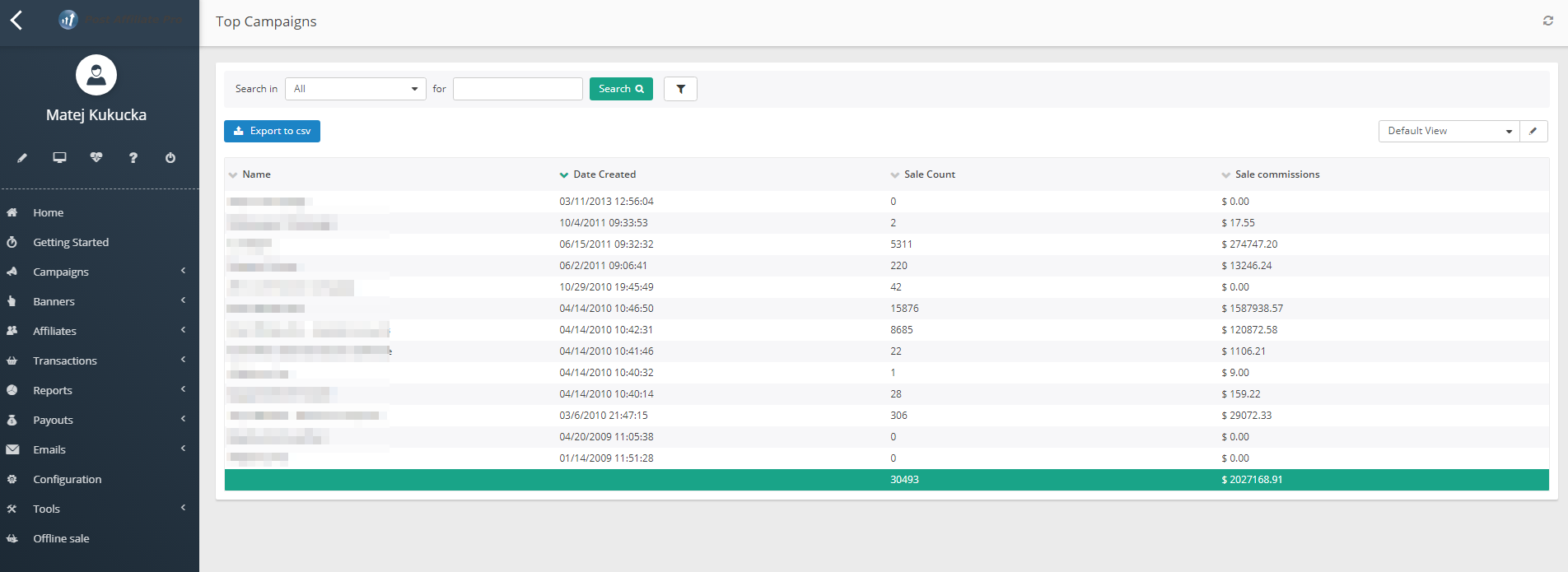The image size is (1568, 572).
Task: Open the 'Search in' All dropdown
Action: 355,89
